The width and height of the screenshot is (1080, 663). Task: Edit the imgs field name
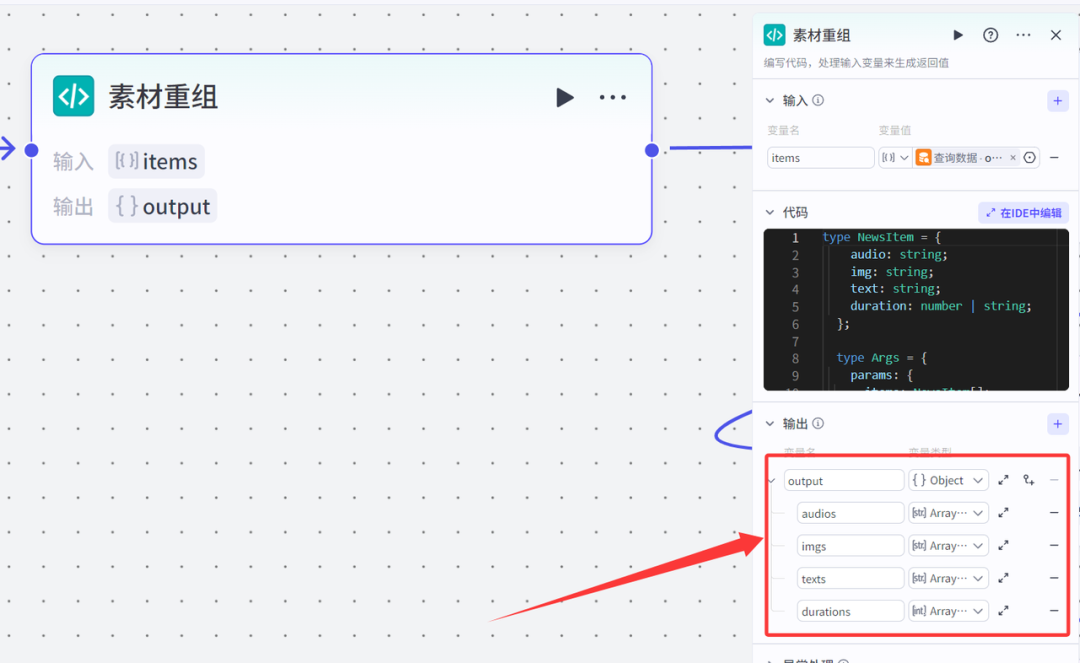pyautogui.click(x=850, y=546)
